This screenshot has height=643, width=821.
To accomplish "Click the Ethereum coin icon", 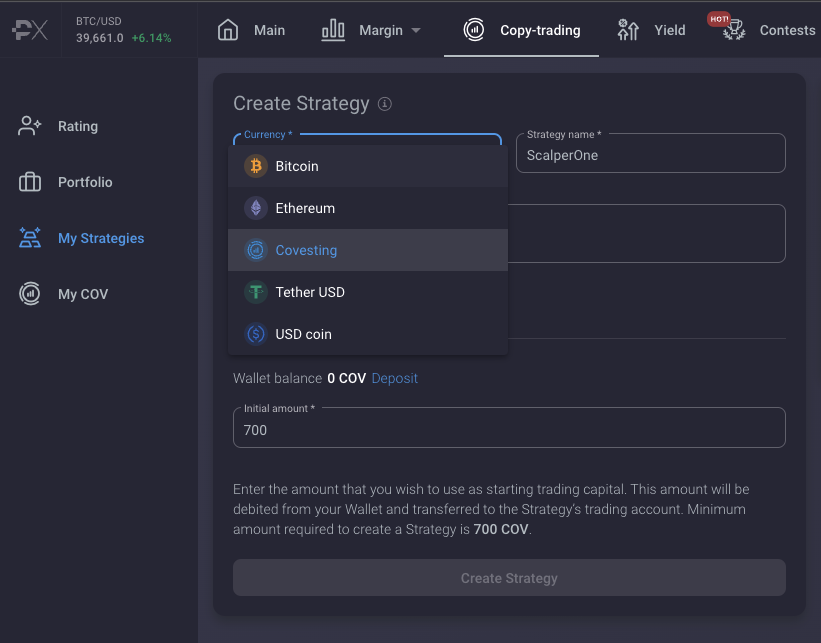I will click(x=256, y=208).
